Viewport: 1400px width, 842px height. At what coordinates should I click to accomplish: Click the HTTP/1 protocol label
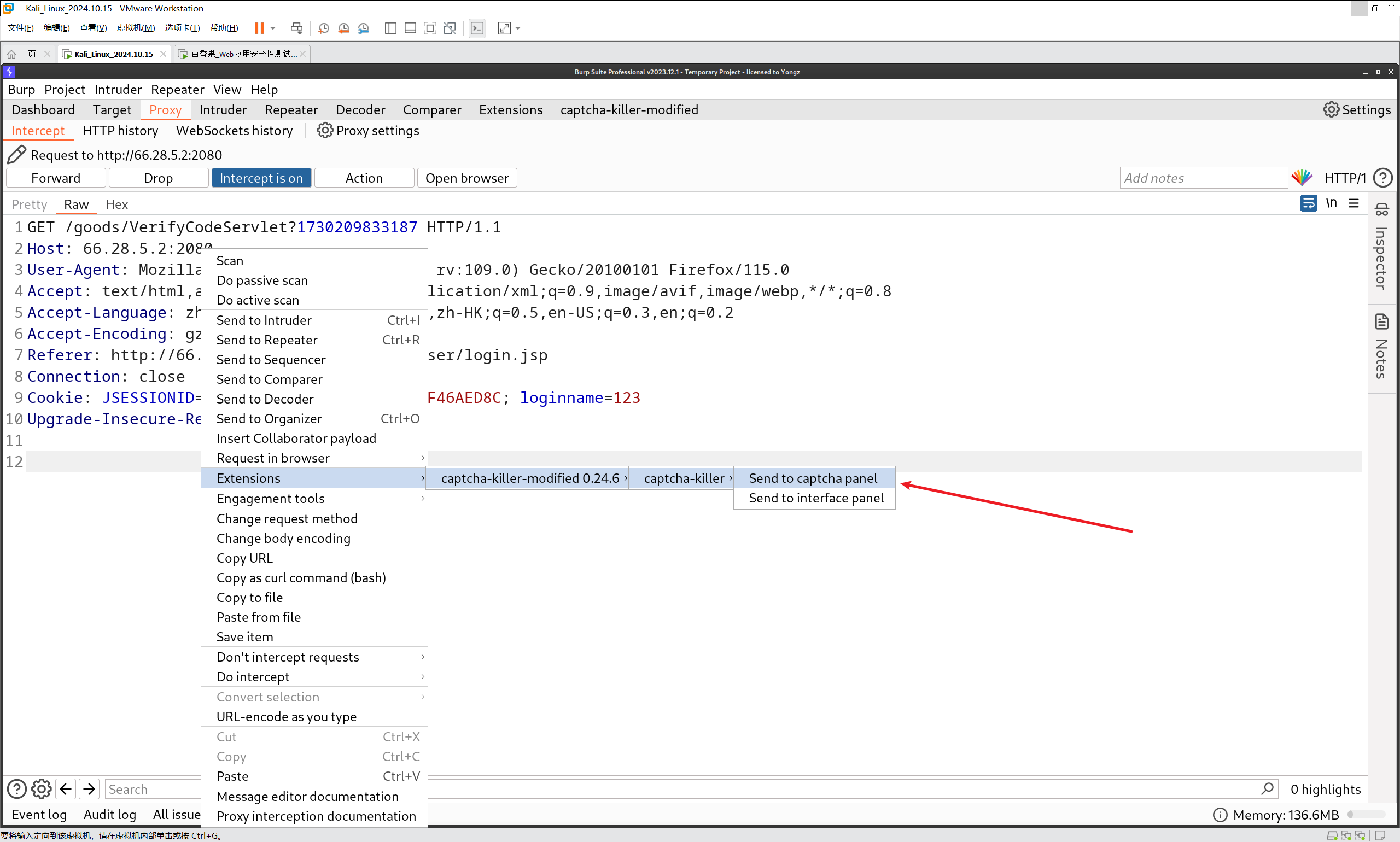(1344, 178)
